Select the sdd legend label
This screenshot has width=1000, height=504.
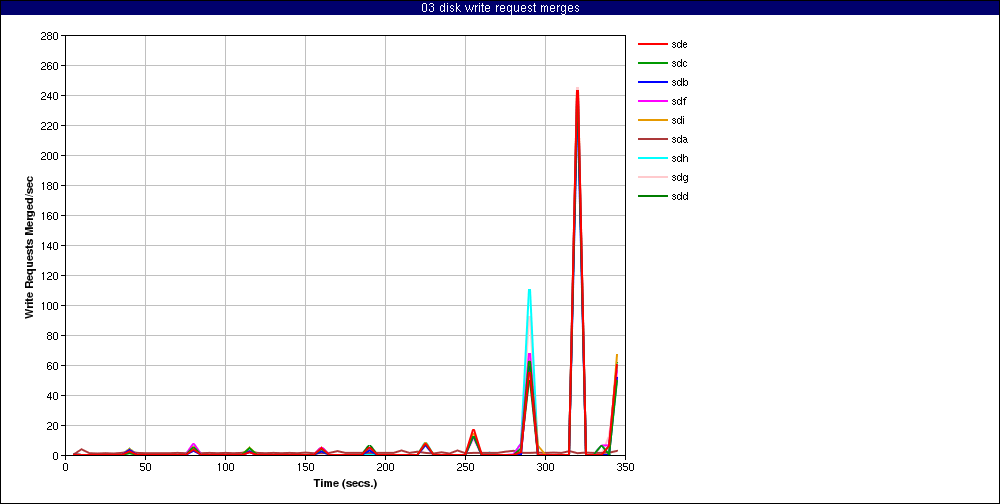click(679, 196)
